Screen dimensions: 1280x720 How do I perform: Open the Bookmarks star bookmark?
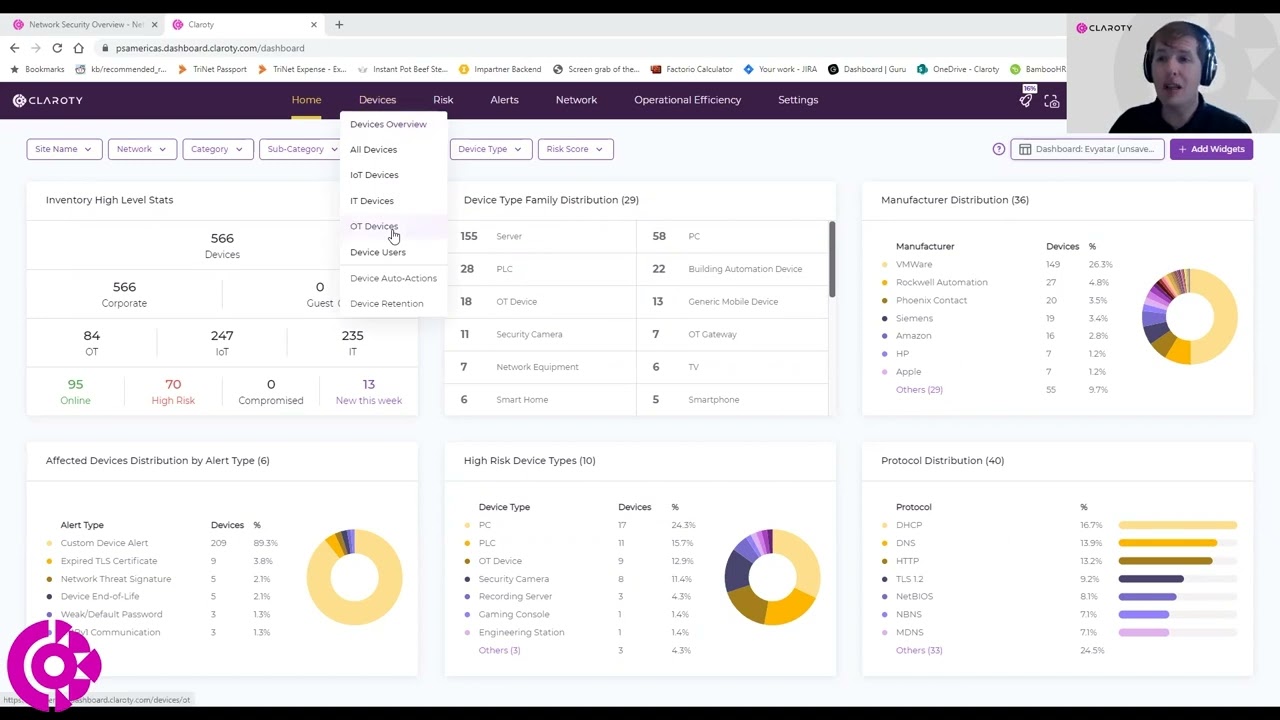(x=37, y=69)
